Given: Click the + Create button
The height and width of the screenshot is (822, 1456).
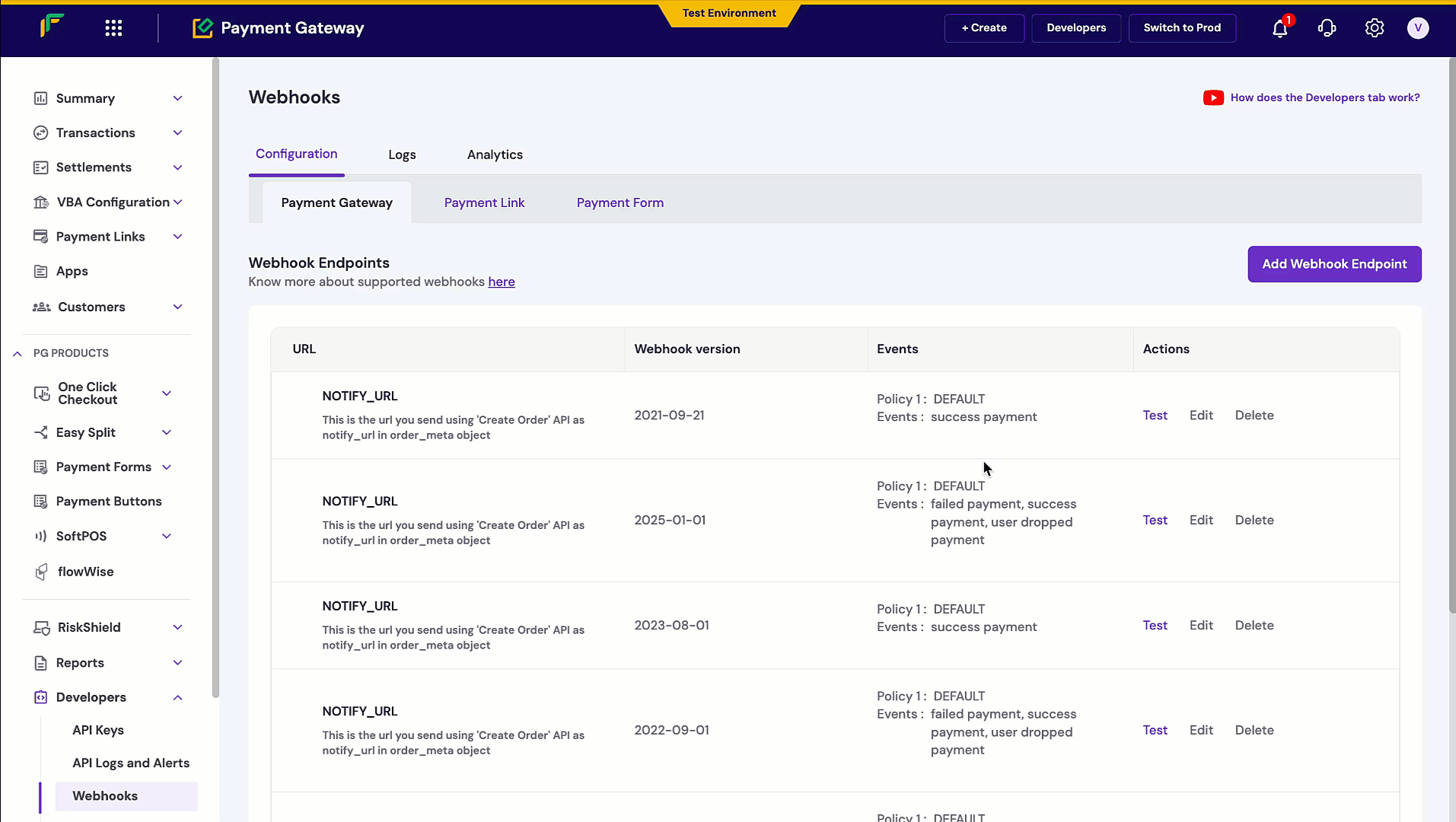Looking at the screenshot, I should point(984,28).
